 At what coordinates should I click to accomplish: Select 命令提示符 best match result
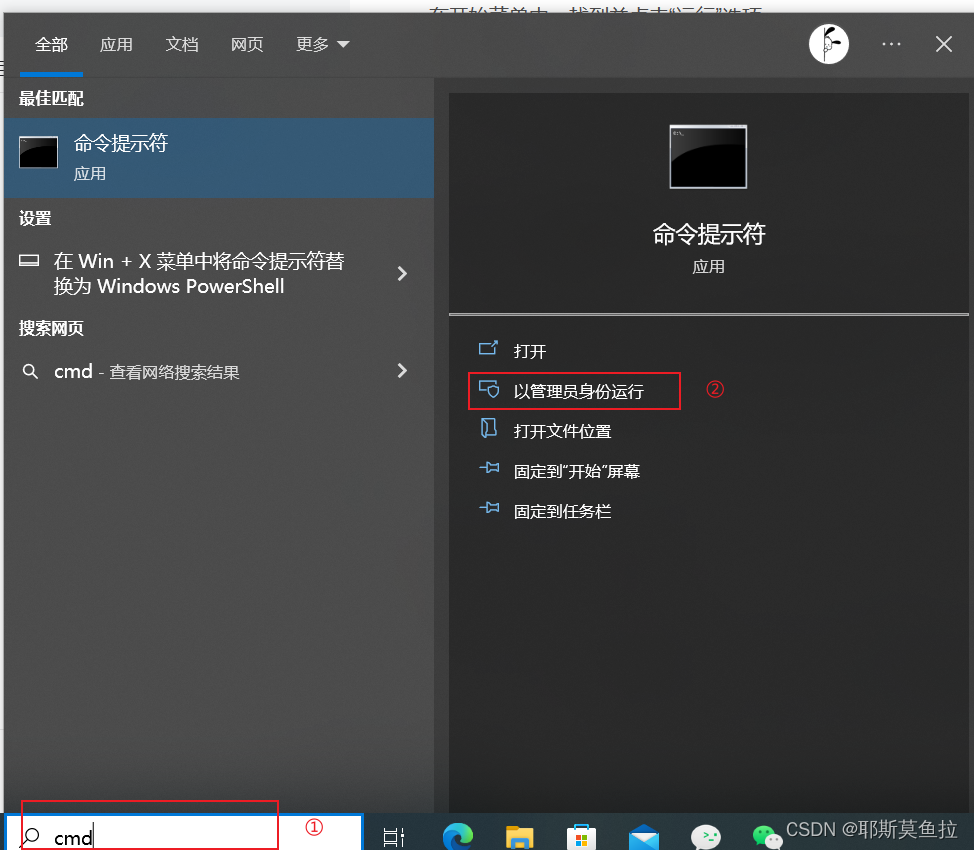click(x=219, y=158)
